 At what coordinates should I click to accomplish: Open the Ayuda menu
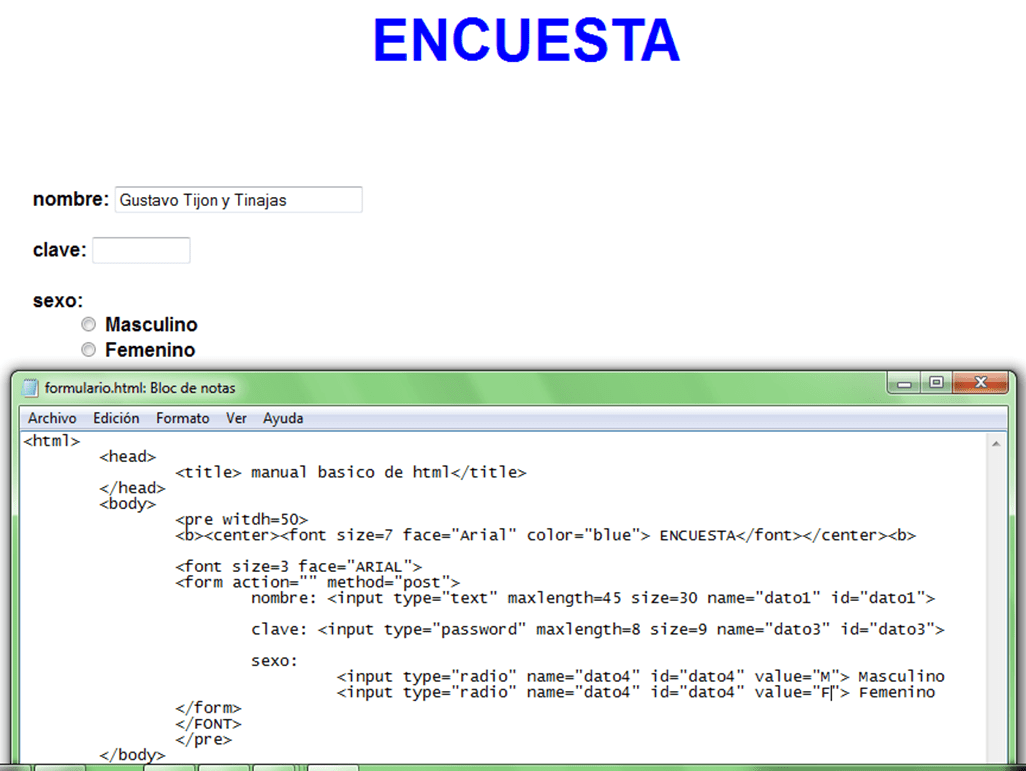[x=283, y=419]
